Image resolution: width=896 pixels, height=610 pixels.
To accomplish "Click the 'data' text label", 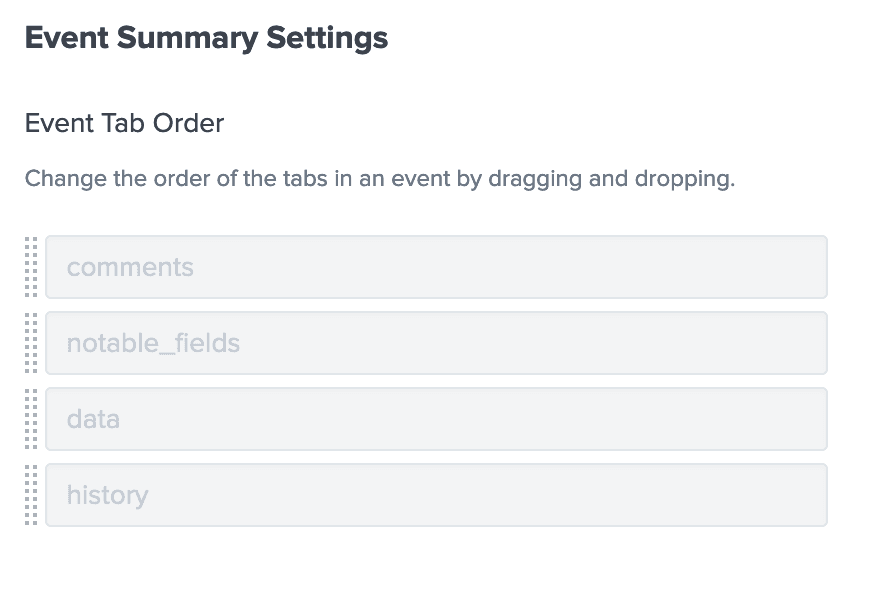I will (x=93, y=419).
